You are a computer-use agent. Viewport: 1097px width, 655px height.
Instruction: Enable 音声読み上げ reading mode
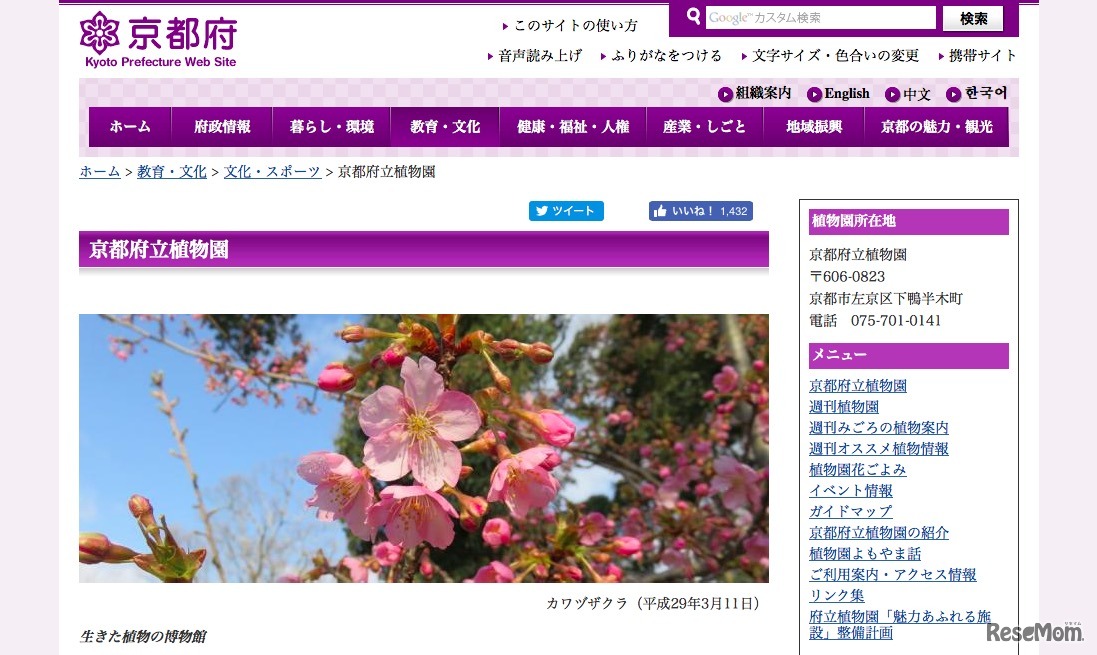pos(540,55)
